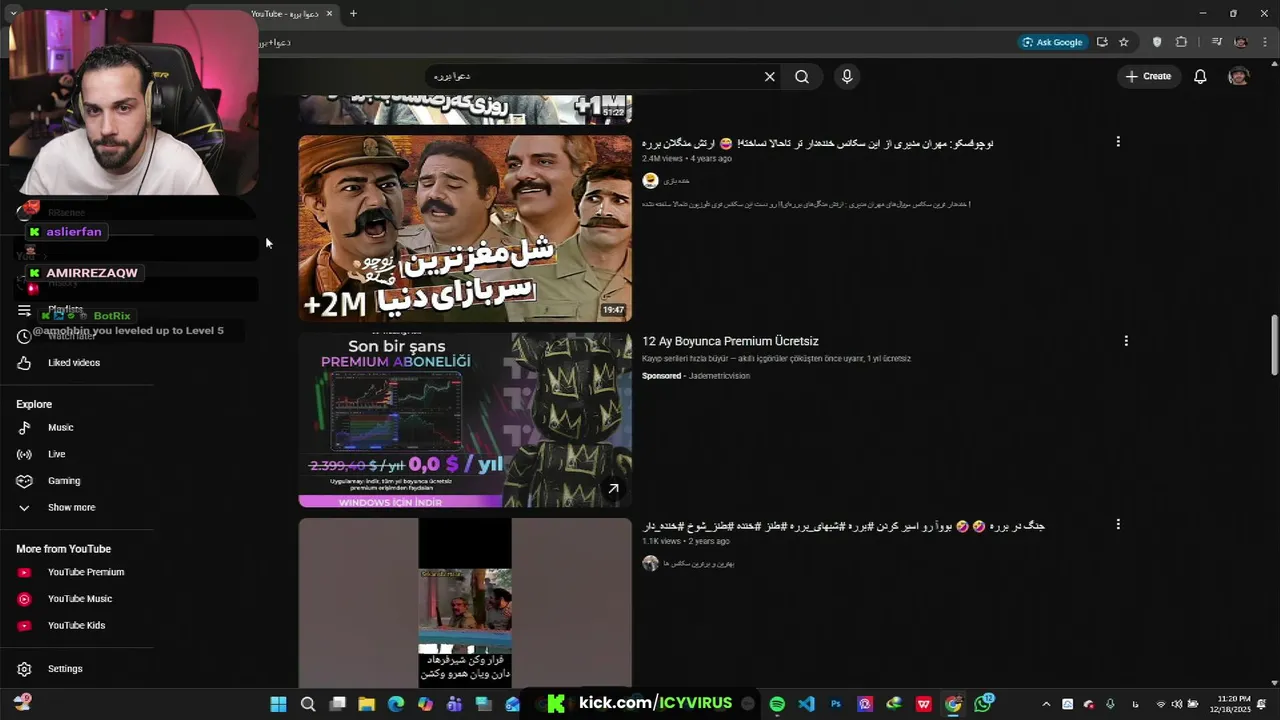Open the 2.4M views video title
This screenshot has width=1280, height=720.
pyautogui.click(x=818, y=143)
